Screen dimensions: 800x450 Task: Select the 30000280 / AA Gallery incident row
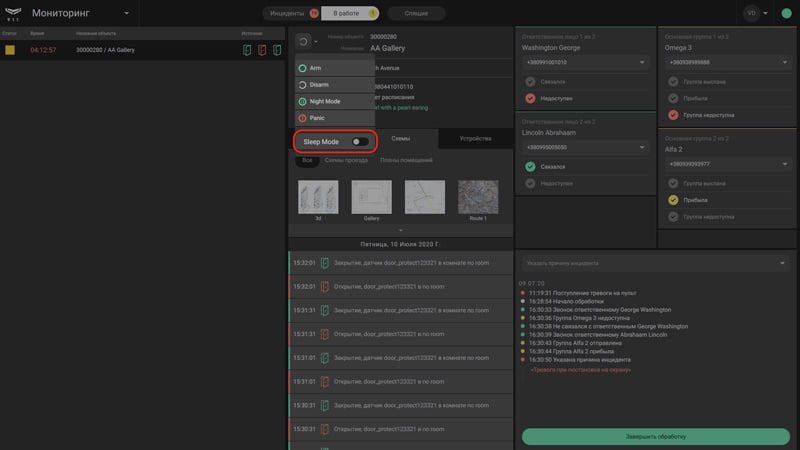(142, 50)
